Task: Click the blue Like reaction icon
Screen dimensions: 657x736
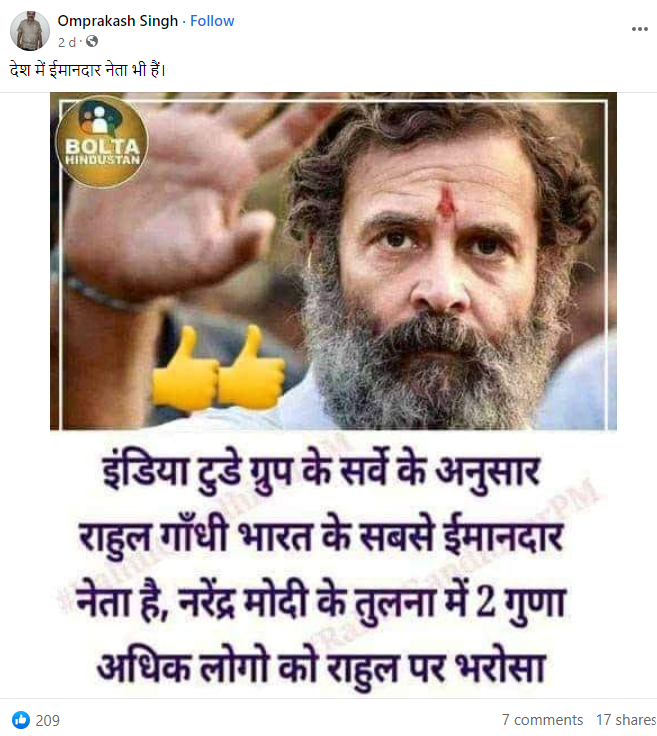Action: click(x=20, y=720)
